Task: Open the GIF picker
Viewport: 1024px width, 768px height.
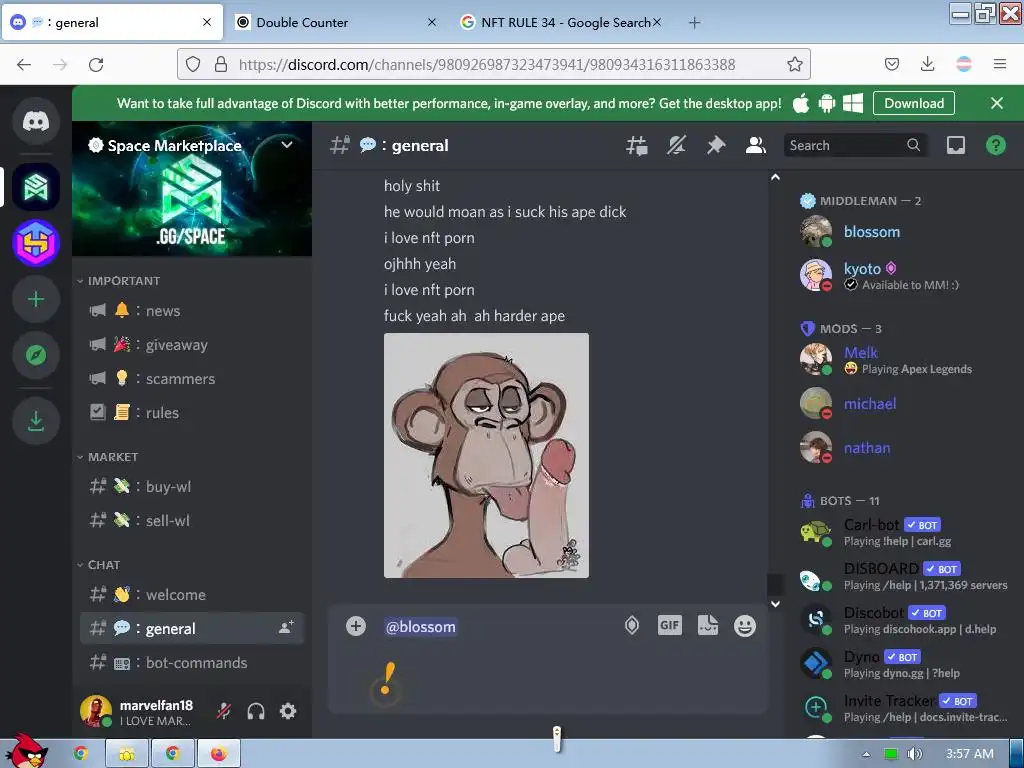Action: point(669,625)
